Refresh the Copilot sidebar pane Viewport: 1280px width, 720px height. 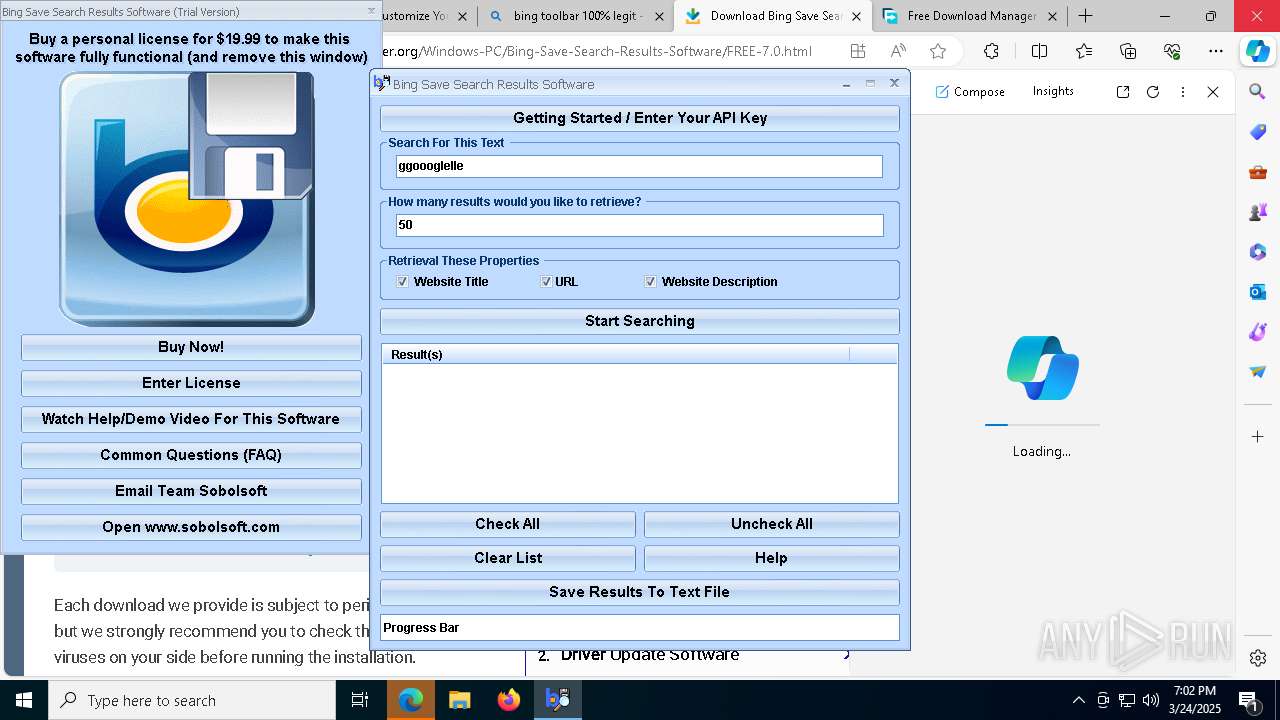(x=1153, y=91)
